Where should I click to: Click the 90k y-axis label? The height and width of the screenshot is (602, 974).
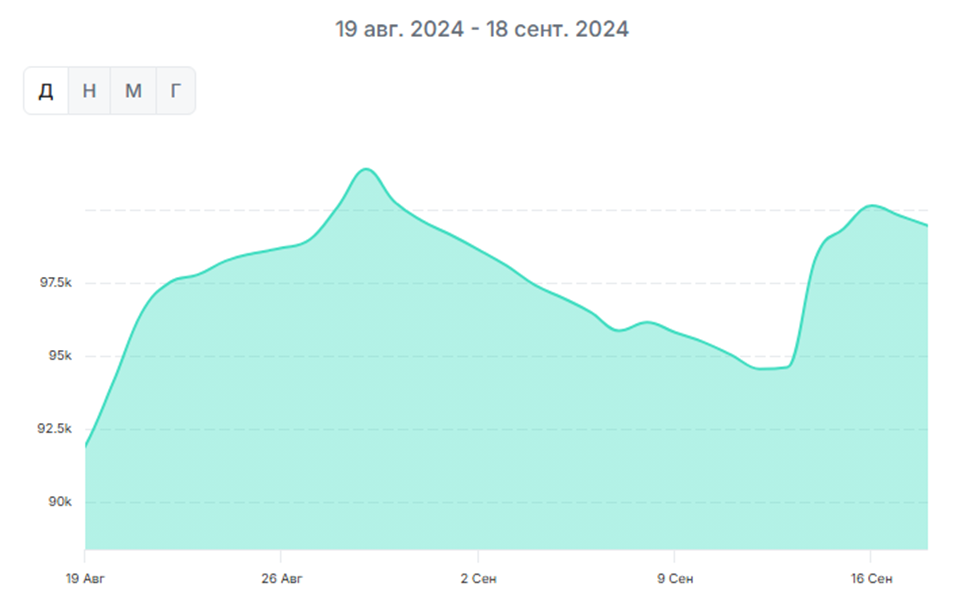61,503
